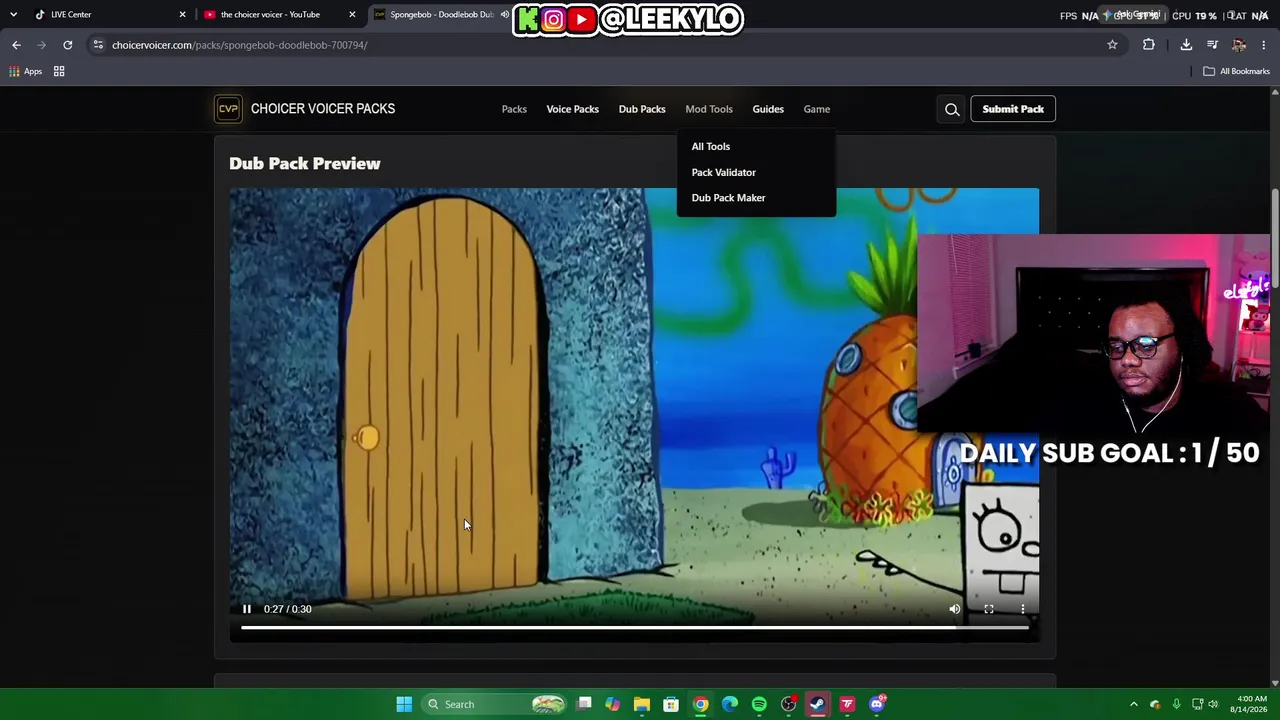This screenshot has height=720, width=1280.
Task: Open the Chrome three-dot menu
Action: click(1264, 45)
